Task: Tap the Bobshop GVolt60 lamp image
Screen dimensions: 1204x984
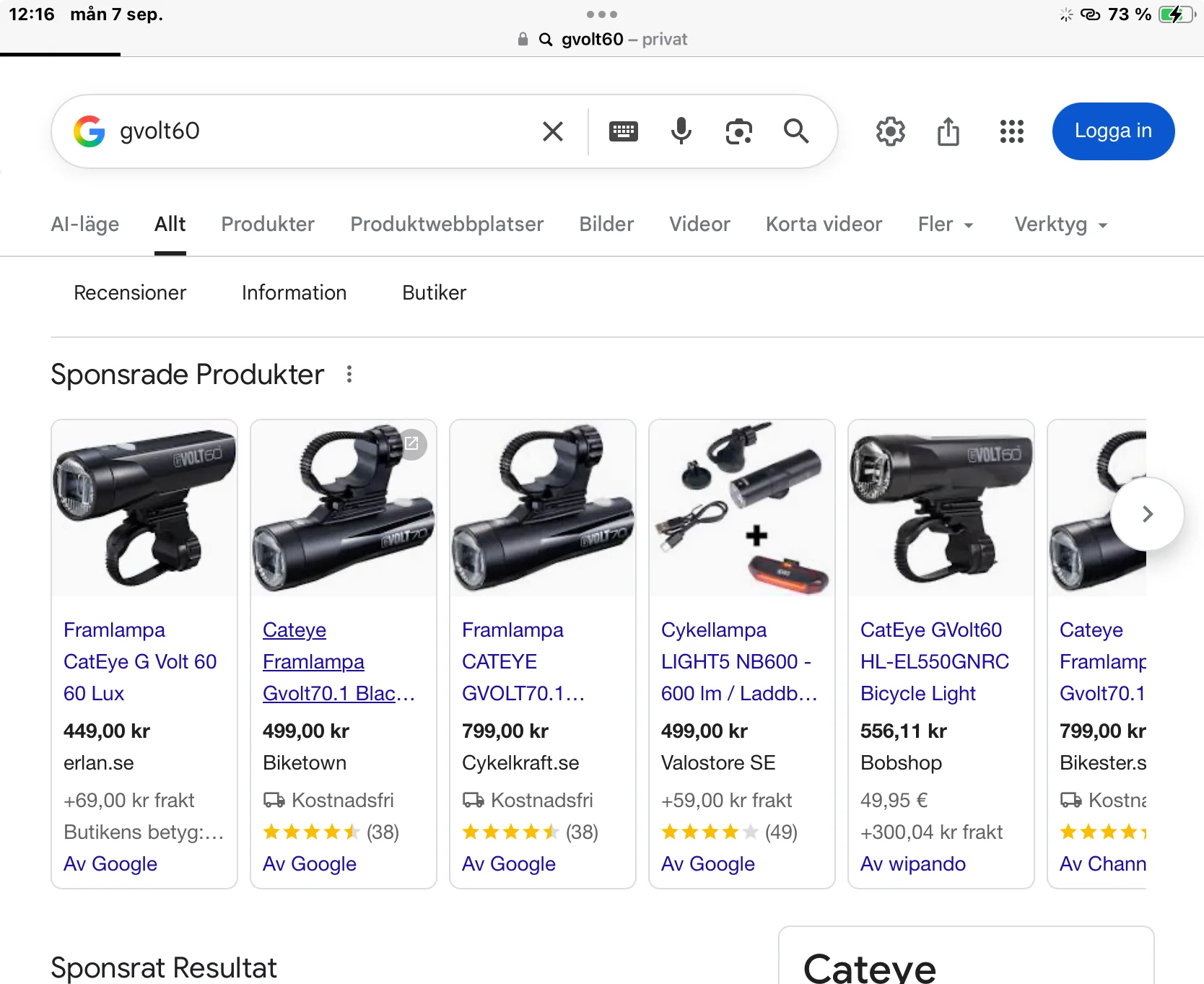Action: coord(941,508)
